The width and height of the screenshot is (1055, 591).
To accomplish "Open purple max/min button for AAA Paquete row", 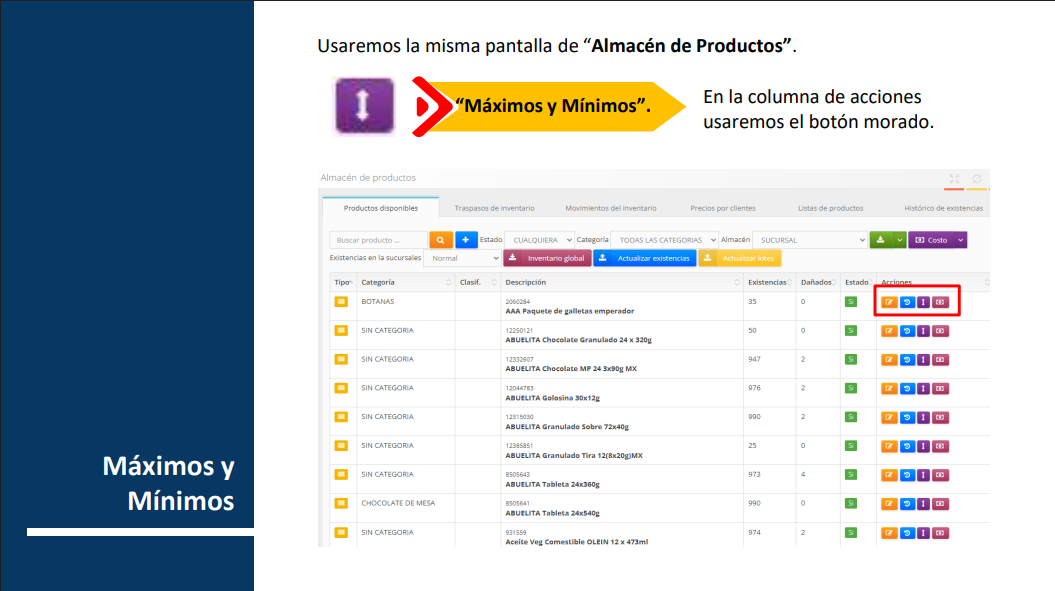I will (924, 302).
